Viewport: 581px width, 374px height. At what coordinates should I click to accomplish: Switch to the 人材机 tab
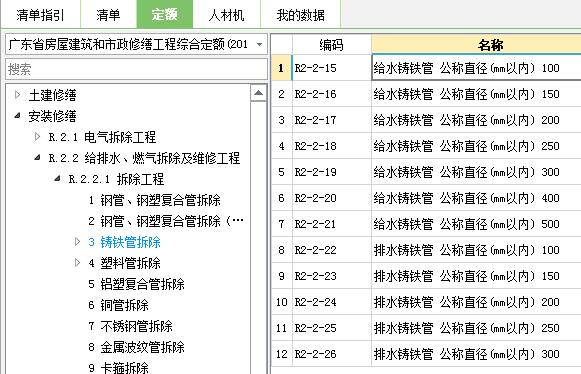click(x=226, y=15)
